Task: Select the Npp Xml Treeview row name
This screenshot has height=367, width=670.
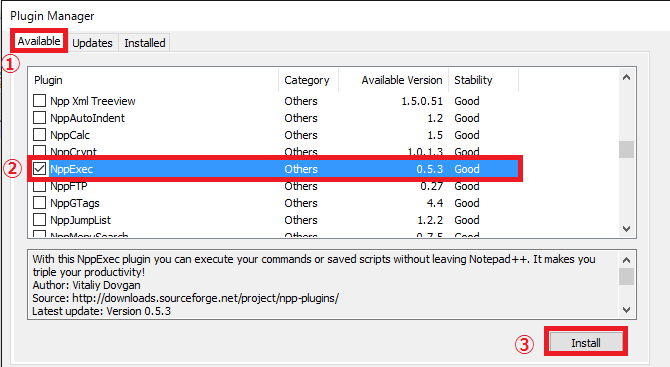Action: 93,101
